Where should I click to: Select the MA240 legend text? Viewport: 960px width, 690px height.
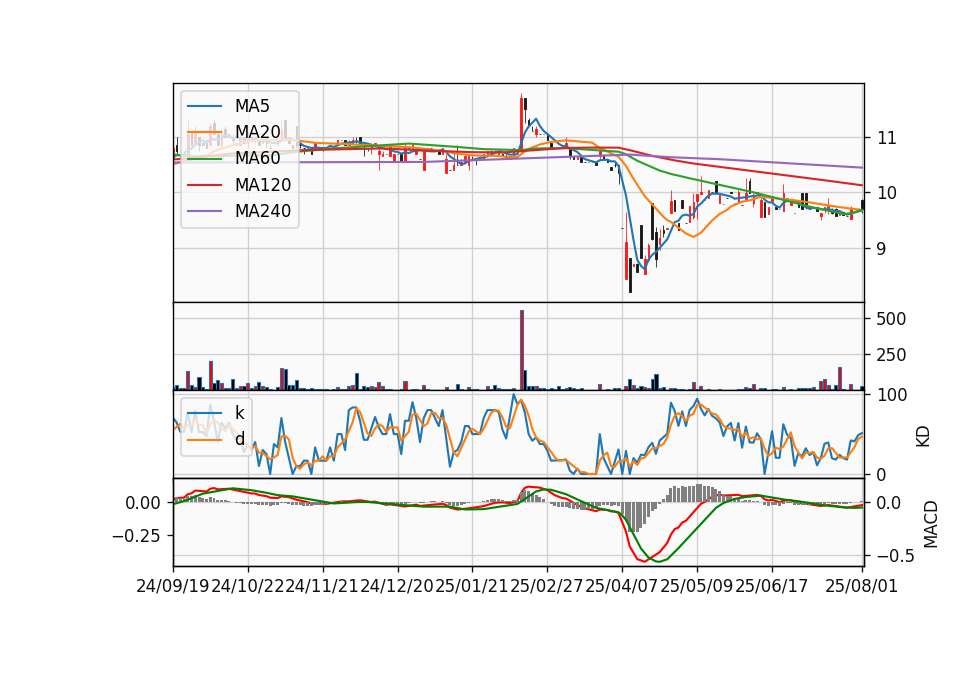click(x=263, y=211)
